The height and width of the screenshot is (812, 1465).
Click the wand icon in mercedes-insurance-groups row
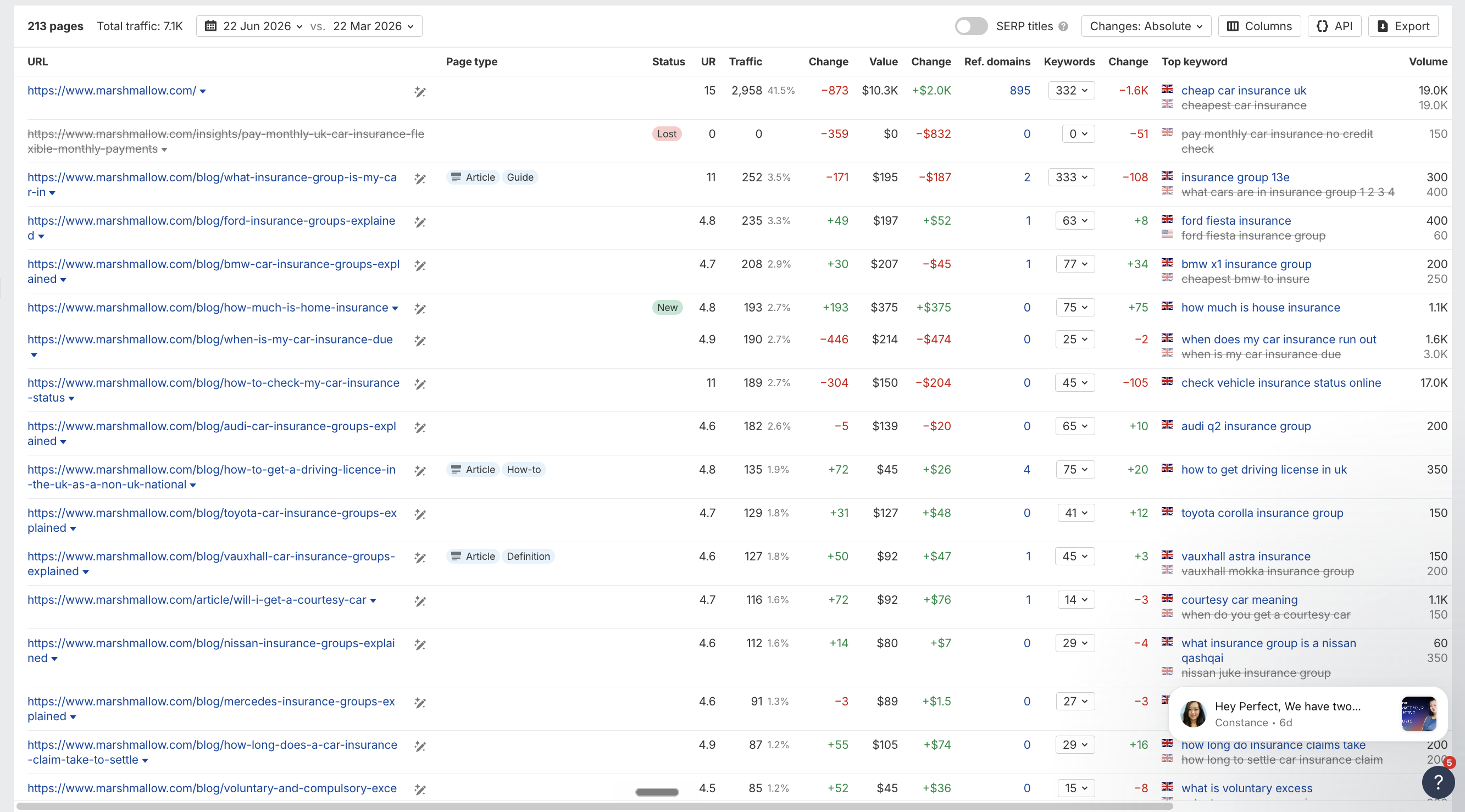click(x=420, y=702)
